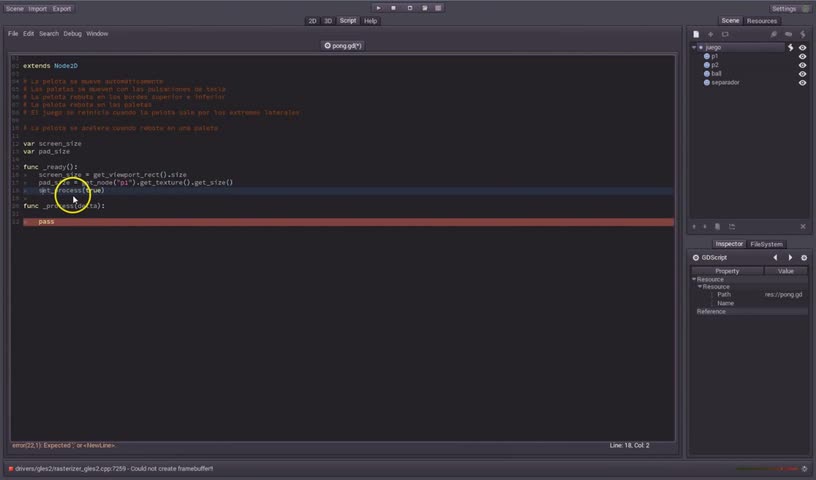Open script attached to juego node
816x480 pixels.
(790, 47)
